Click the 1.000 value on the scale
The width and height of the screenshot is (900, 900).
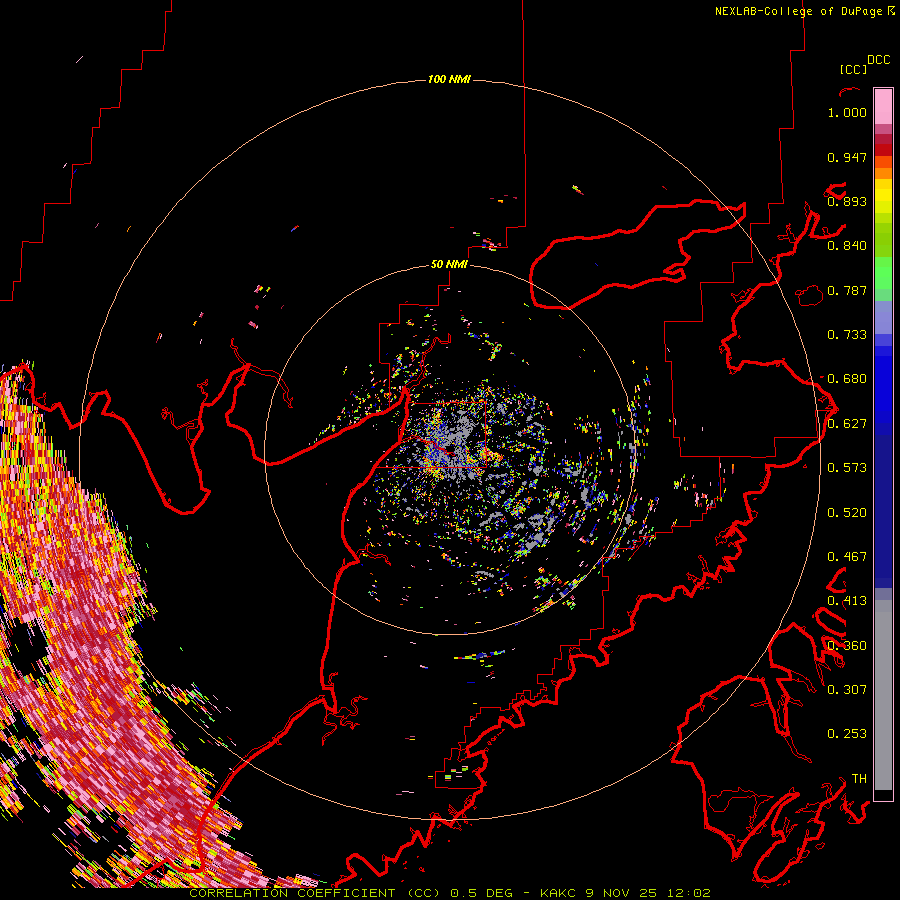coord(847,112)
